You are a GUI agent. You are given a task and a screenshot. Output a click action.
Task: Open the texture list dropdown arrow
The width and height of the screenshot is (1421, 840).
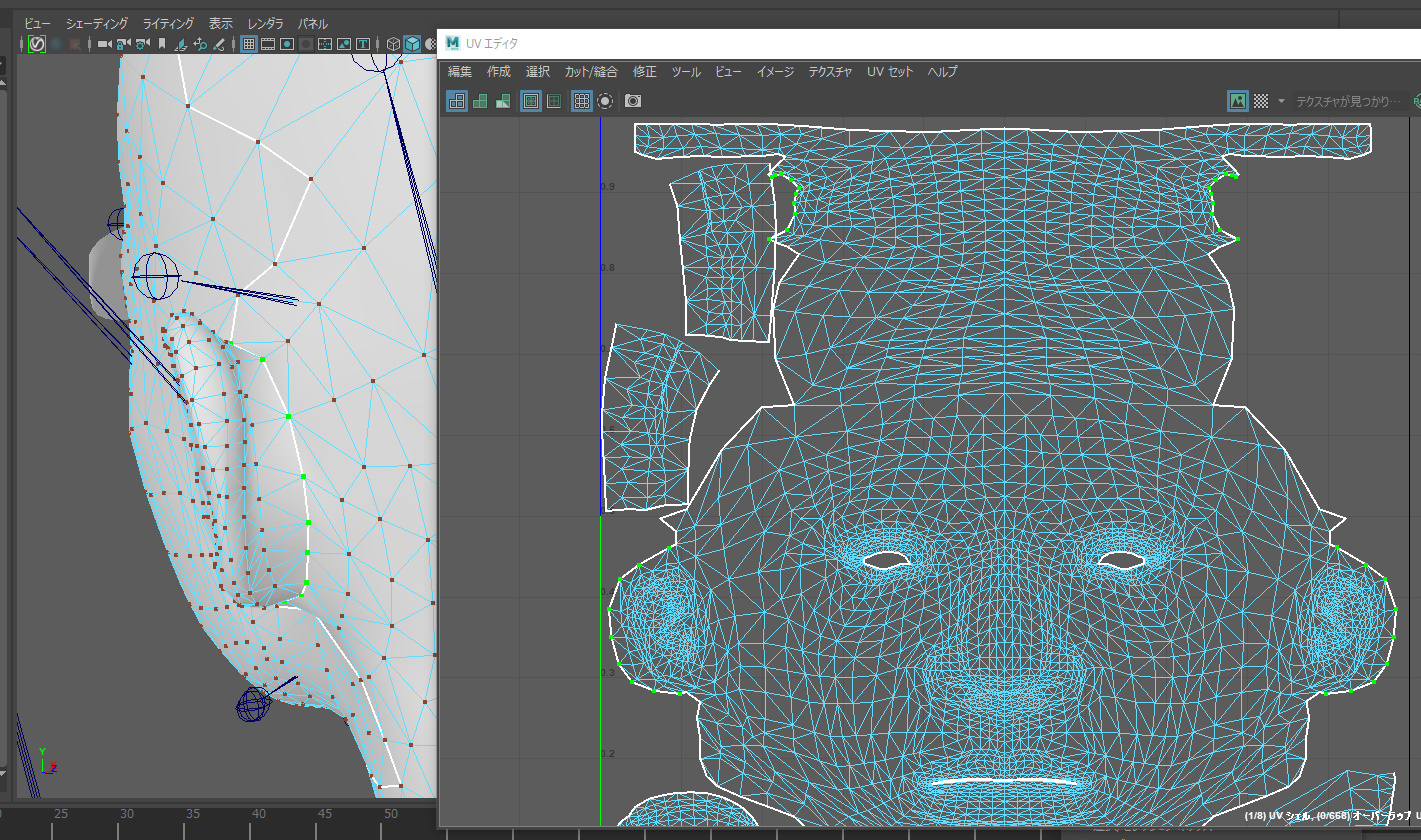pos(1281,101)
